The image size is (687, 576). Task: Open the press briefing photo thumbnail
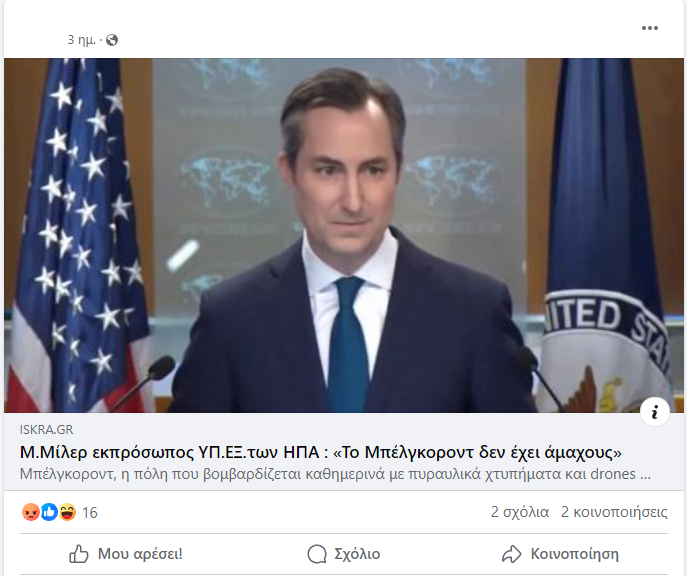[344, 235]
